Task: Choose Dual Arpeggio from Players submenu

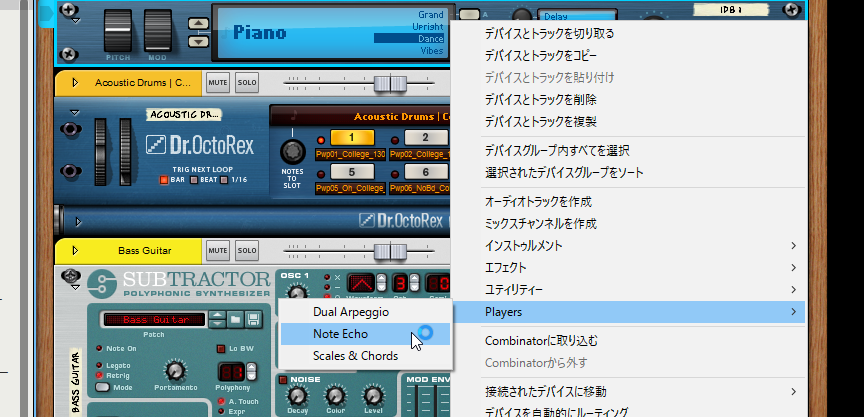Action: [x=365, y=312]
